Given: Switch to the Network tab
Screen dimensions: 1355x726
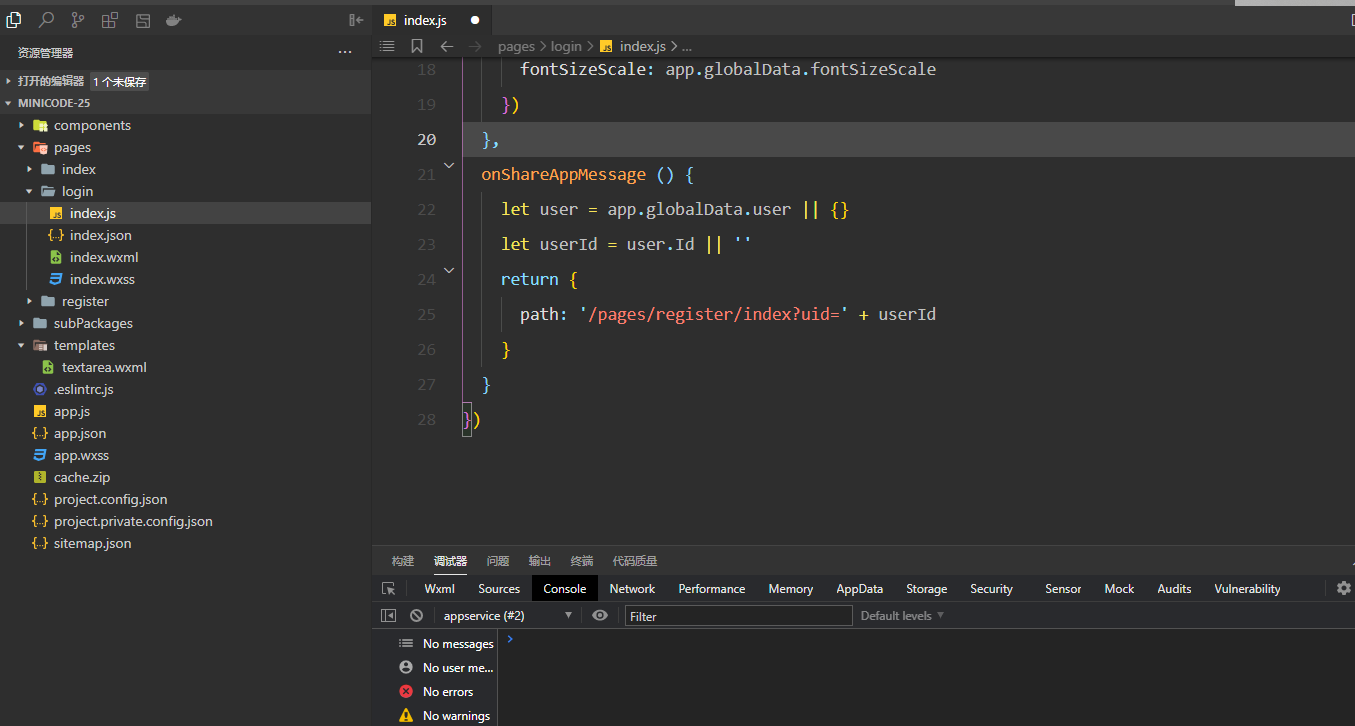Looking at the screenshot, I should 632,589.
